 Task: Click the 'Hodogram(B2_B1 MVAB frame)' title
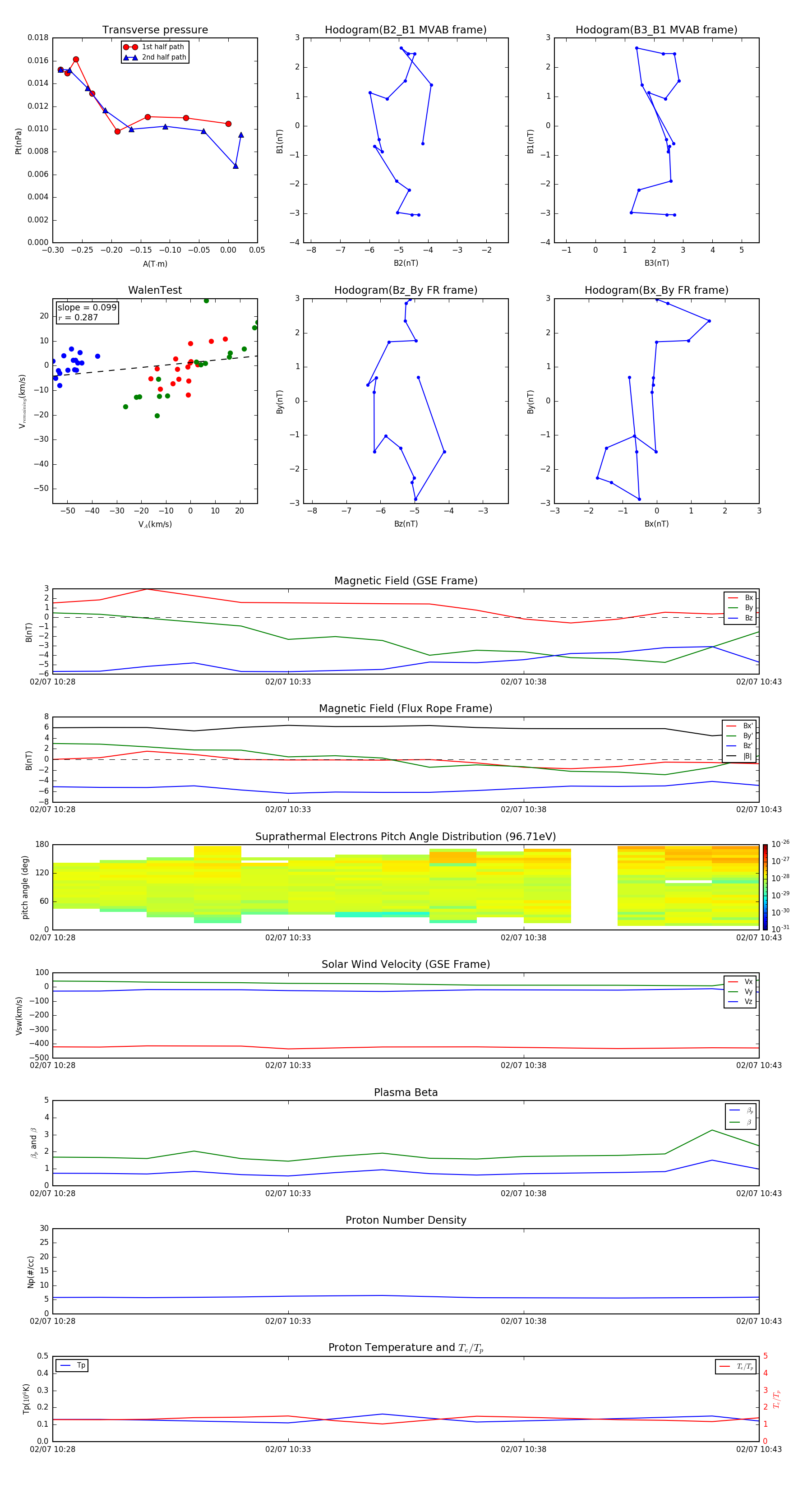(406, 30)
